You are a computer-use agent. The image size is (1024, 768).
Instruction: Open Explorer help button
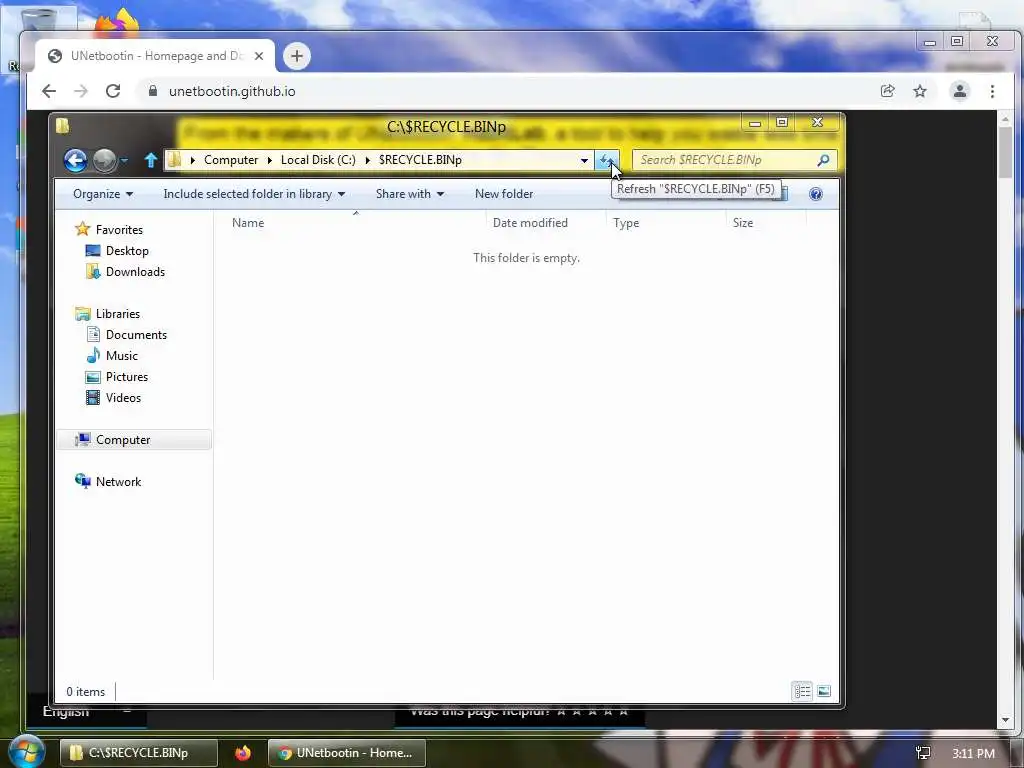point(815,194)
